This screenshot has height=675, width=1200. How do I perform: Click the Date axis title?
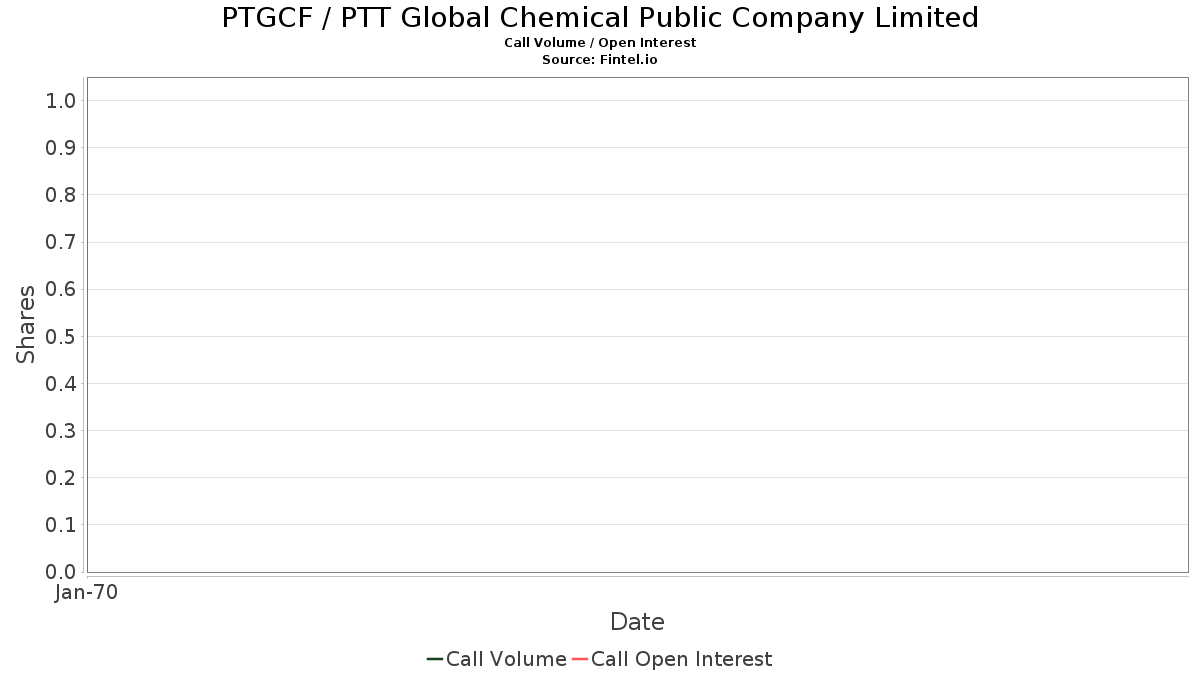point(637,622)
